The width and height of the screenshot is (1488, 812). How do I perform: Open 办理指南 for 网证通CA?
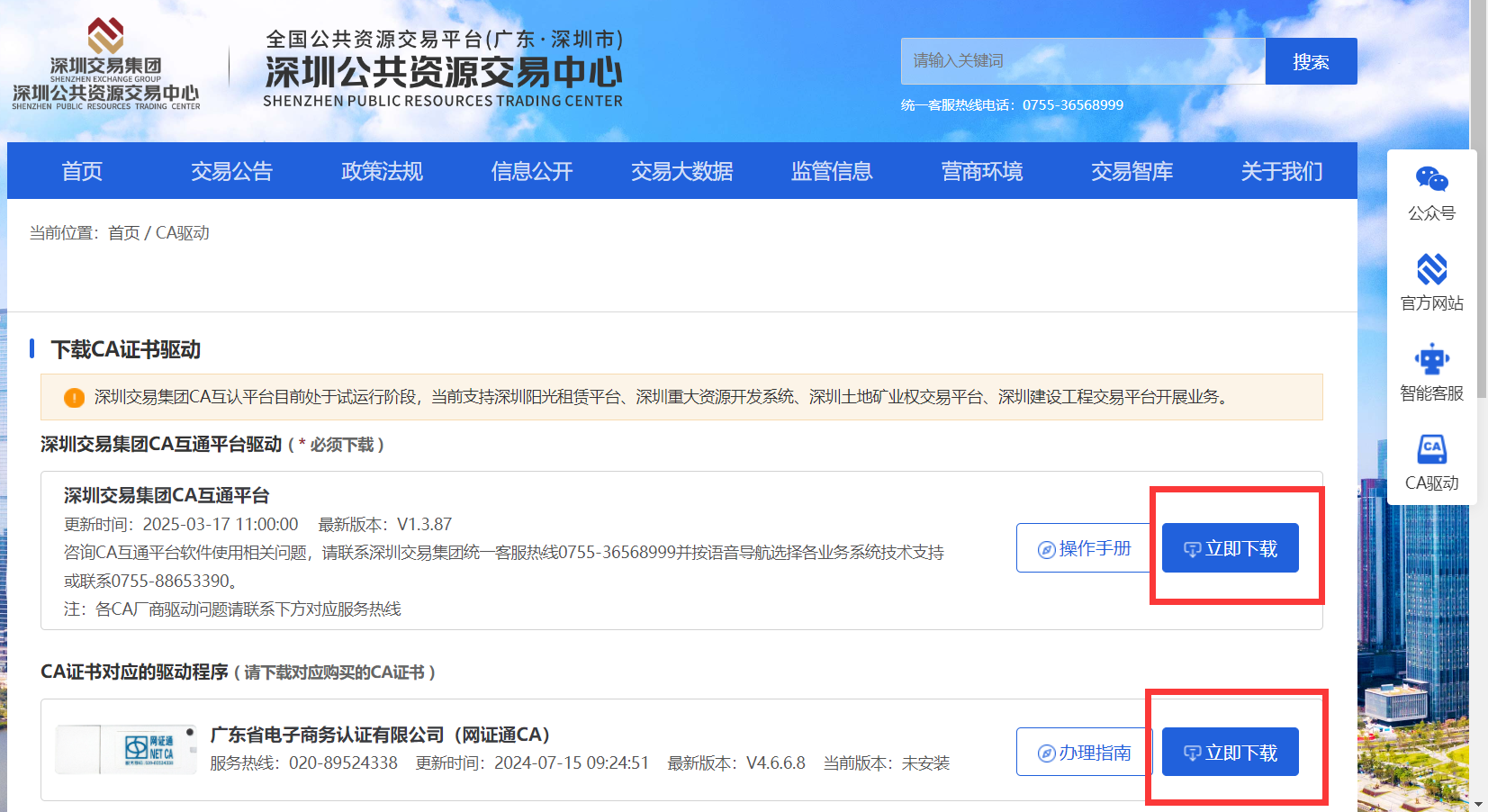click(1084, 753)
